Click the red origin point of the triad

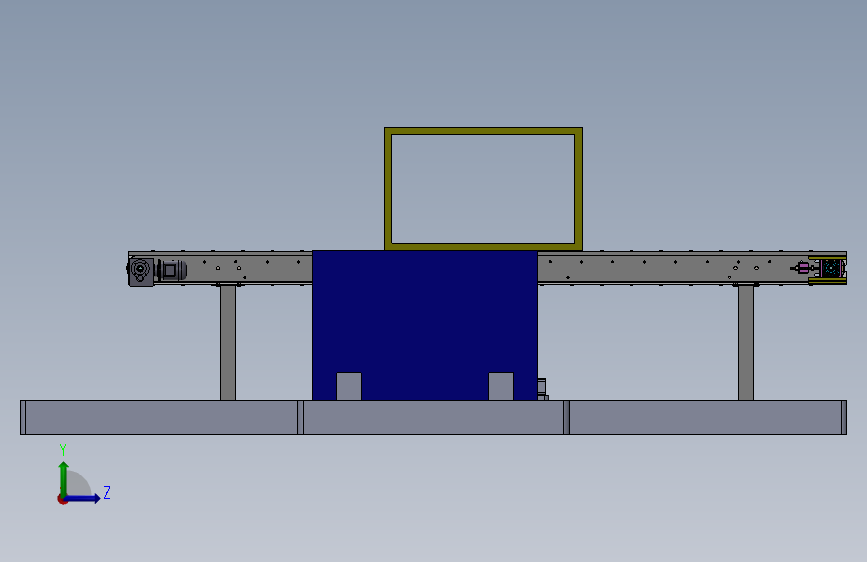point(62,499)
